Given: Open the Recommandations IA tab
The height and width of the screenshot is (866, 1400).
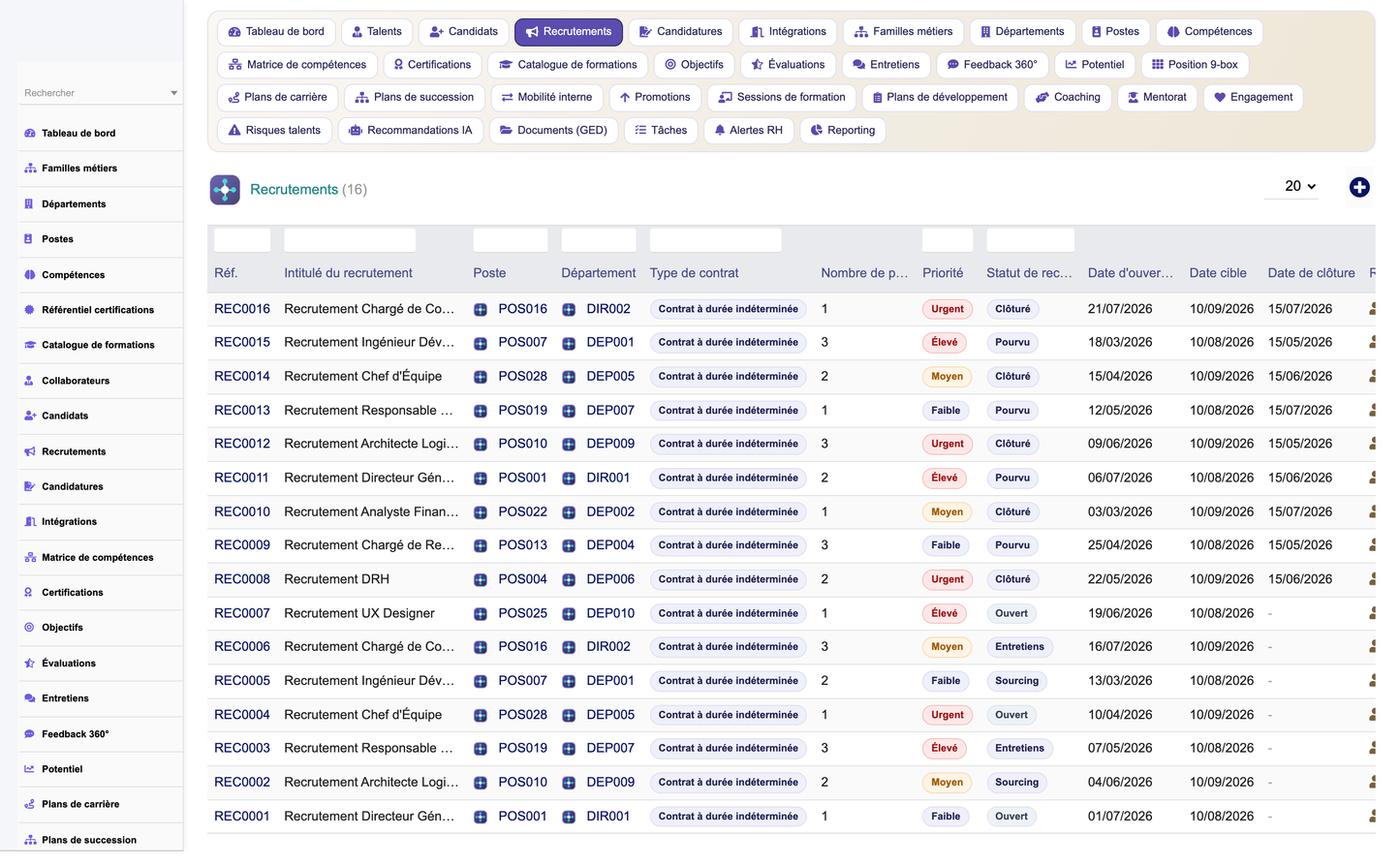Looking at the screenshot, I should [x=410, y=130].
